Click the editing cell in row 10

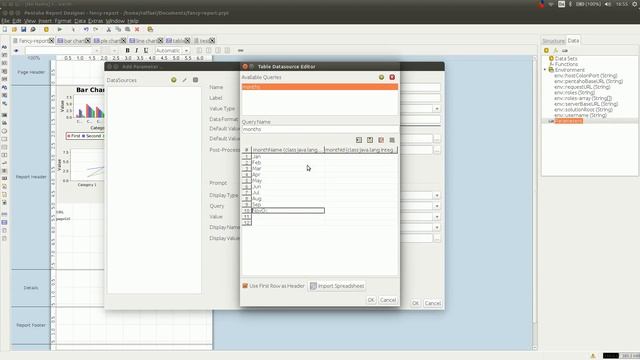click(x=288, y=211)
